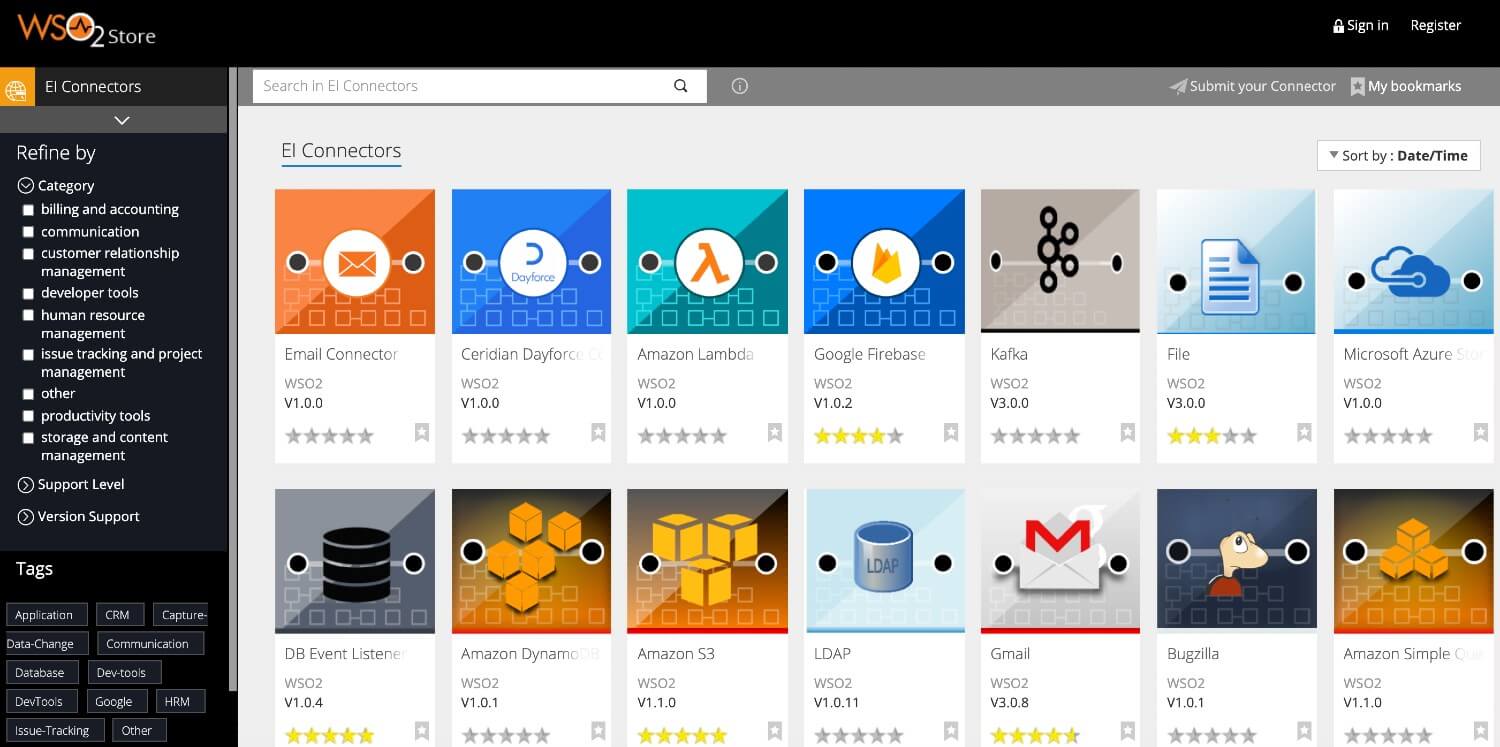Check developer tools category
1500x747 pixels.
28,293
